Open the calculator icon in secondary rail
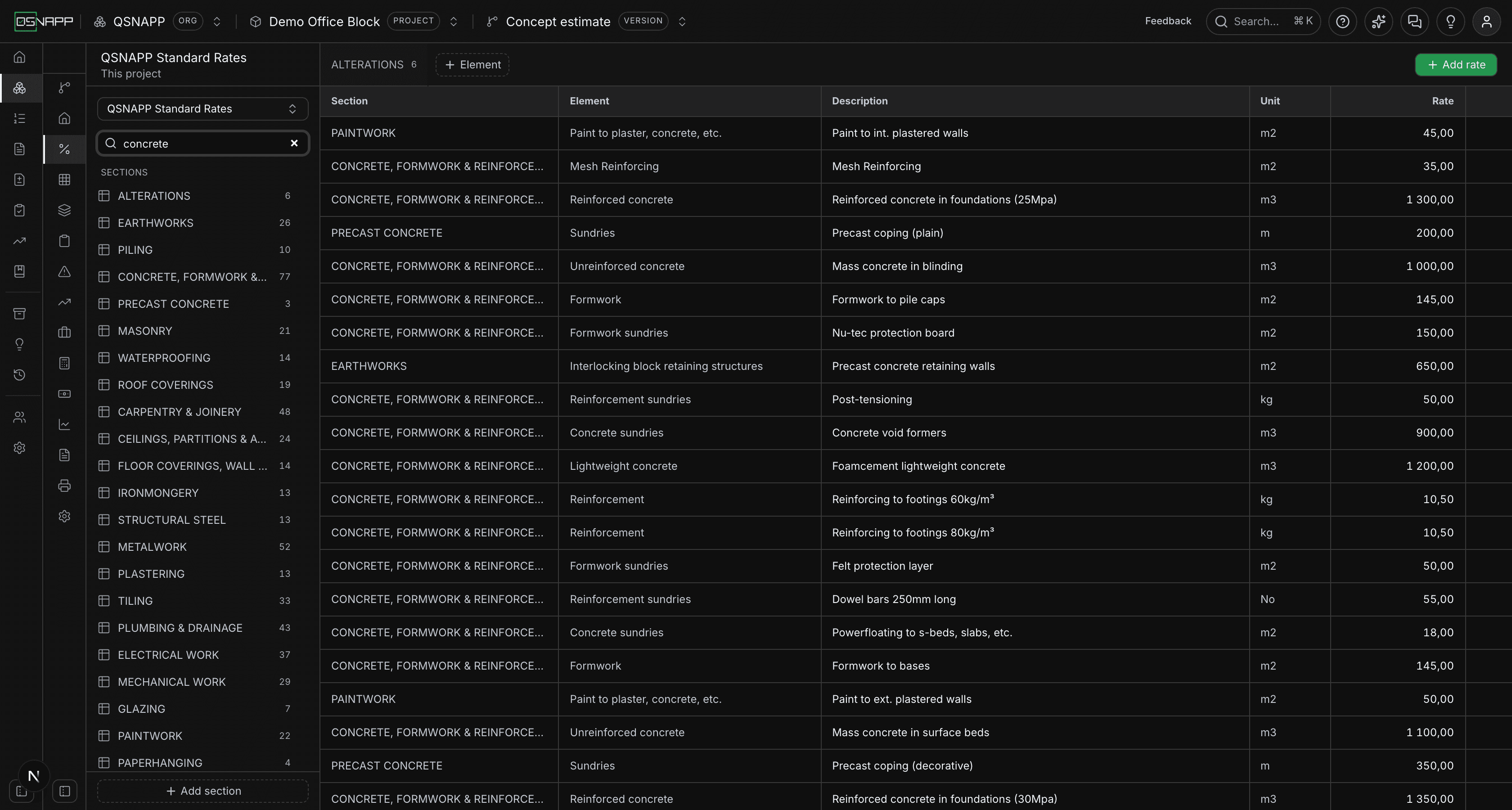Screen dimensions: 1512x810 tap(64, 363)
